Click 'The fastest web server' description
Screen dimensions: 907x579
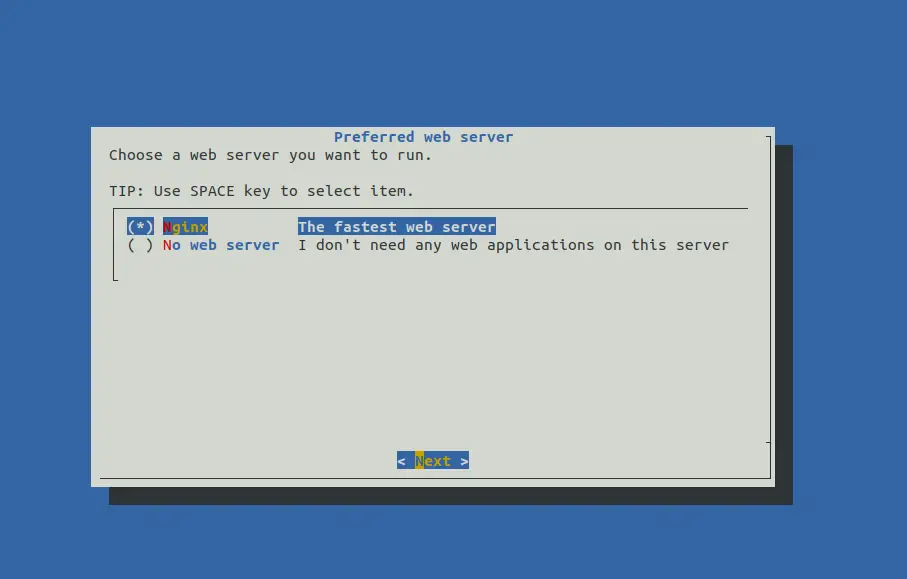[397, 227]
